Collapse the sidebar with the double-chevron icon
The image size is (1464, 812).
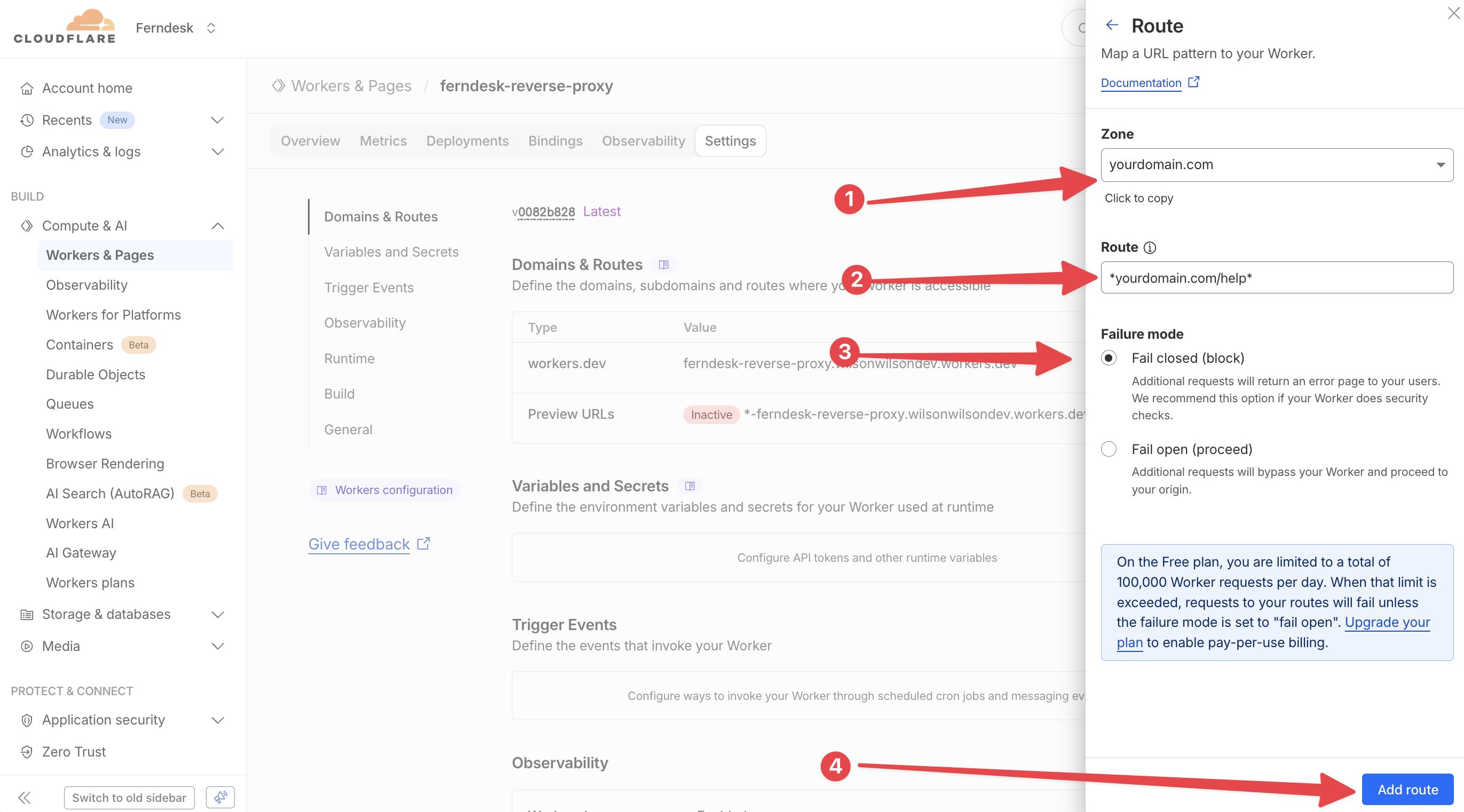[x=25, y=797]
